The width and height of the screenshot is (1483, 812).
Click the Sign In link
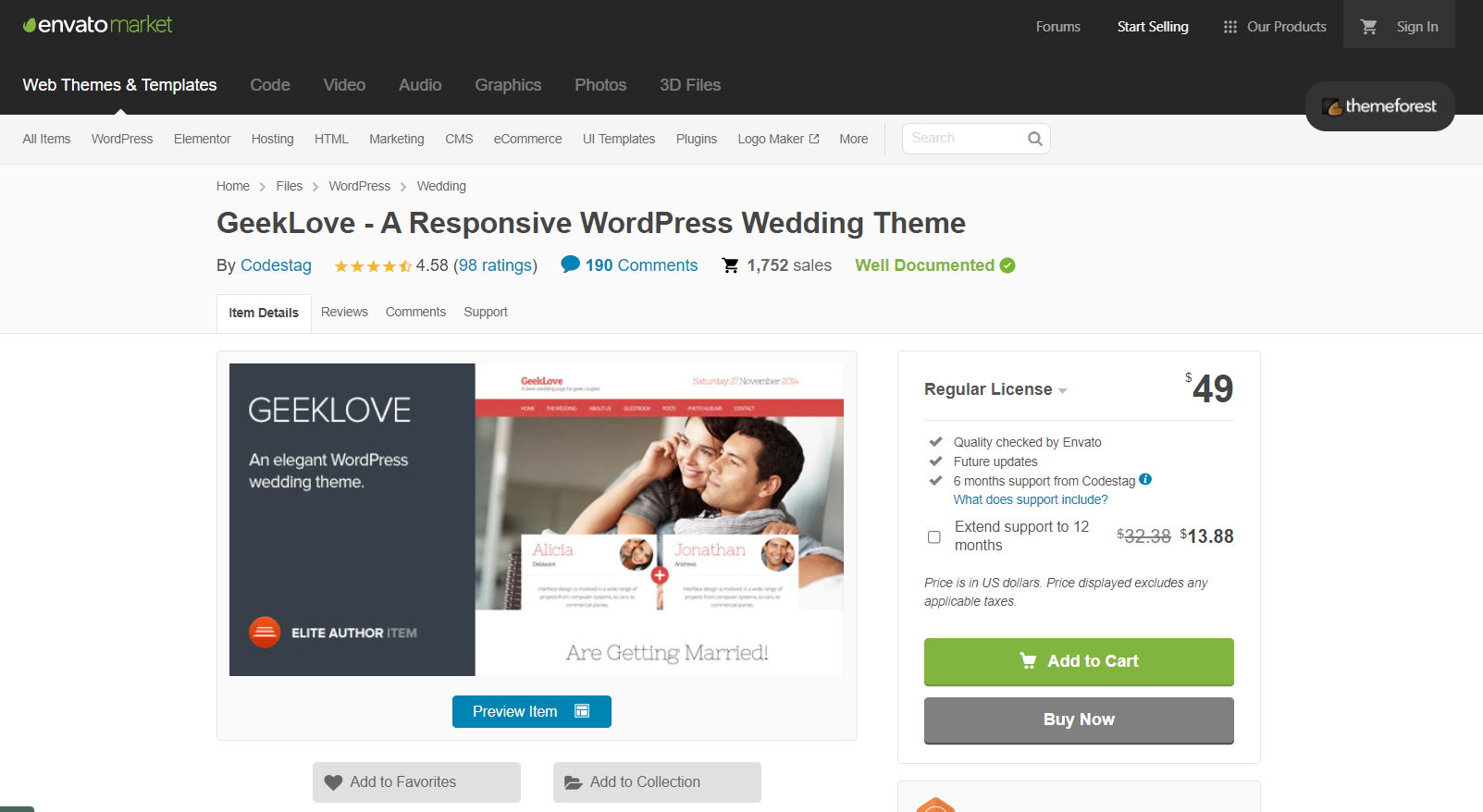pos(1417,27)
